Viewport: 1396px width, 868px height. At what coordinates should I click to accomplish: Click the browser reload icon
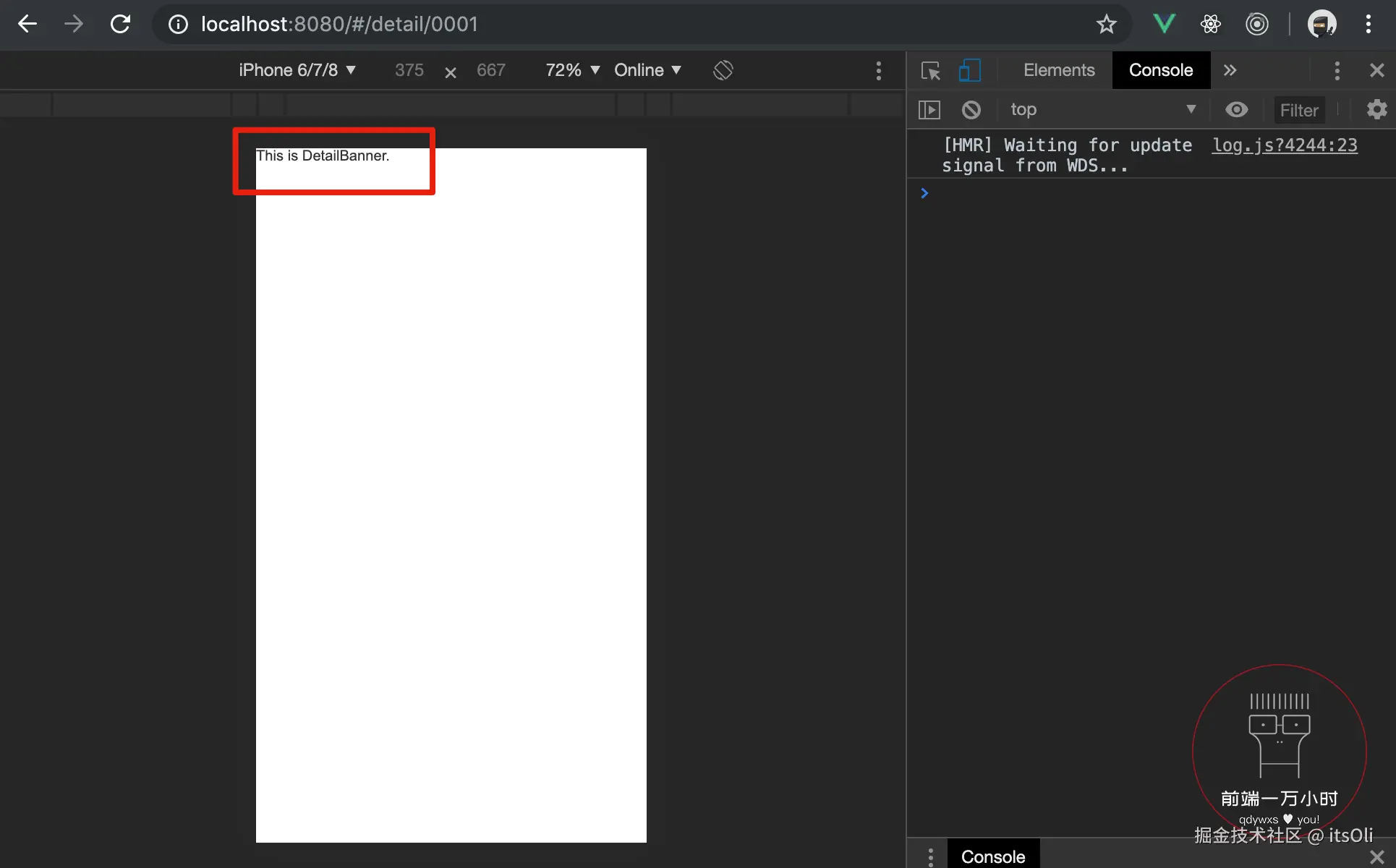tap(120, 24)
